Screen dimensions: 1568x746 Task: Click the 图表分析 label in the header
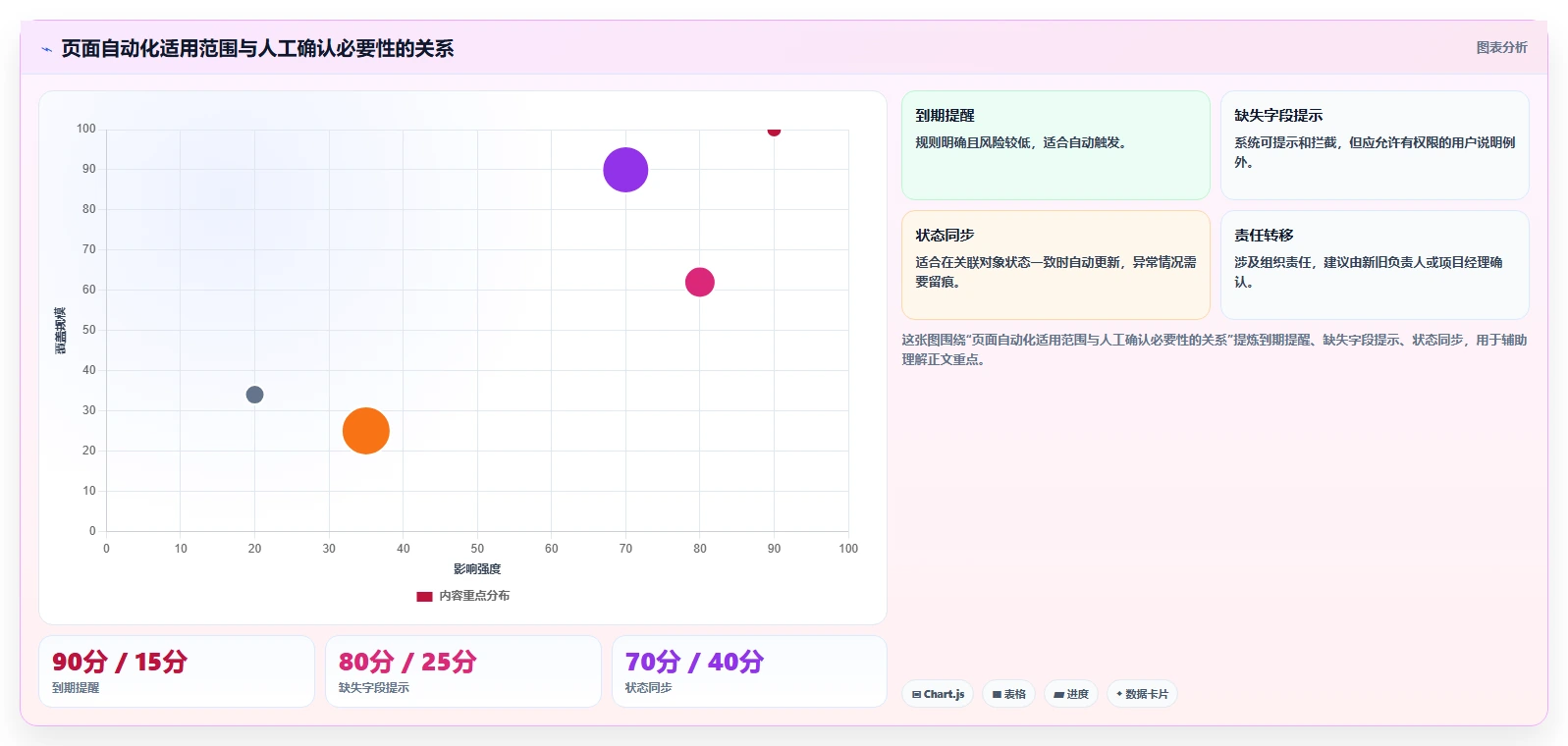pyautogui.click(x=1501, y=47)
